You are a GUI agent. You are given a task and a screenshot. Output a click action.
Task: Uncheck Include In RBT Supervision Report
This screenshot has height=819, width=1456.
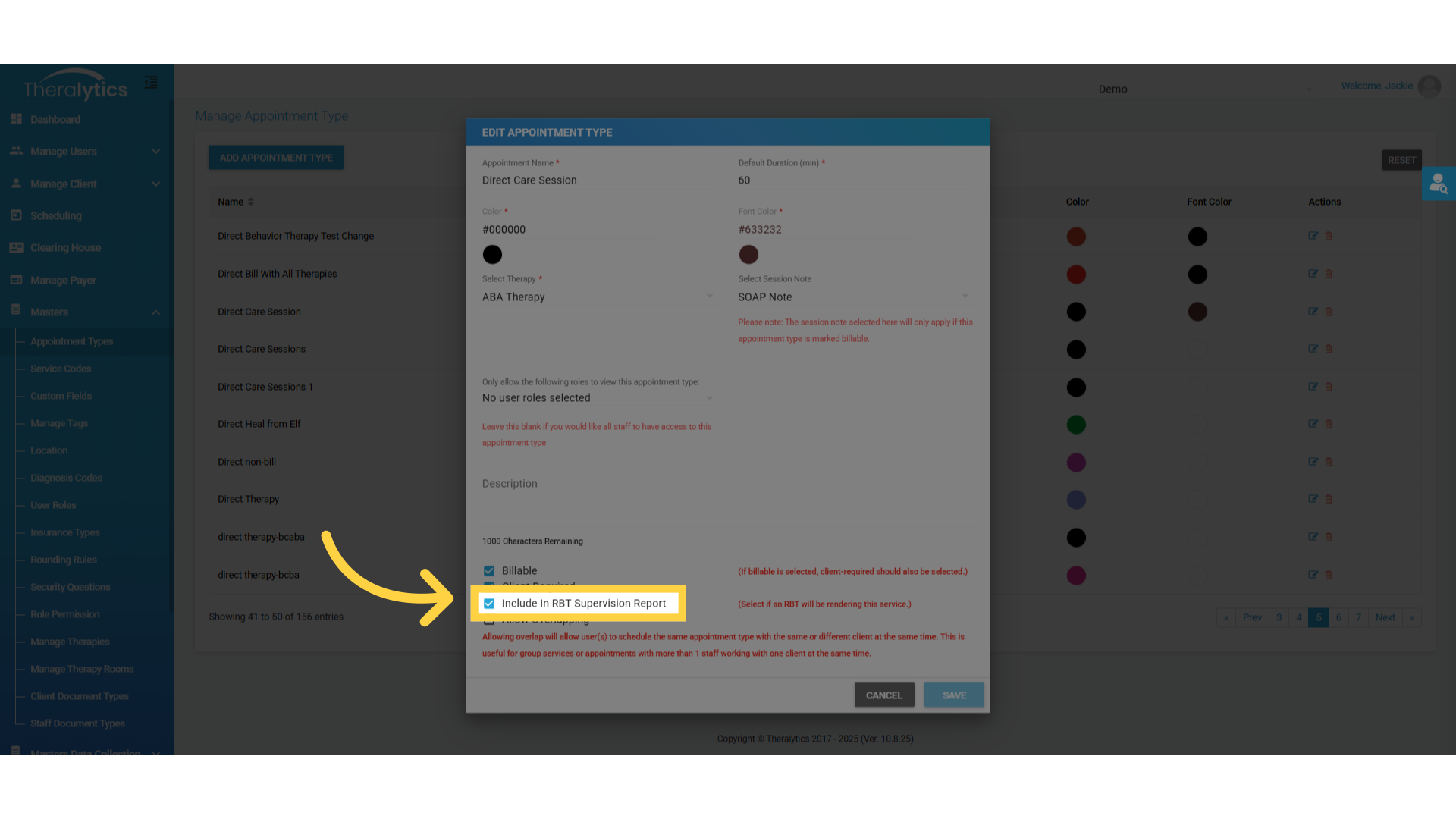click(489, 604)
